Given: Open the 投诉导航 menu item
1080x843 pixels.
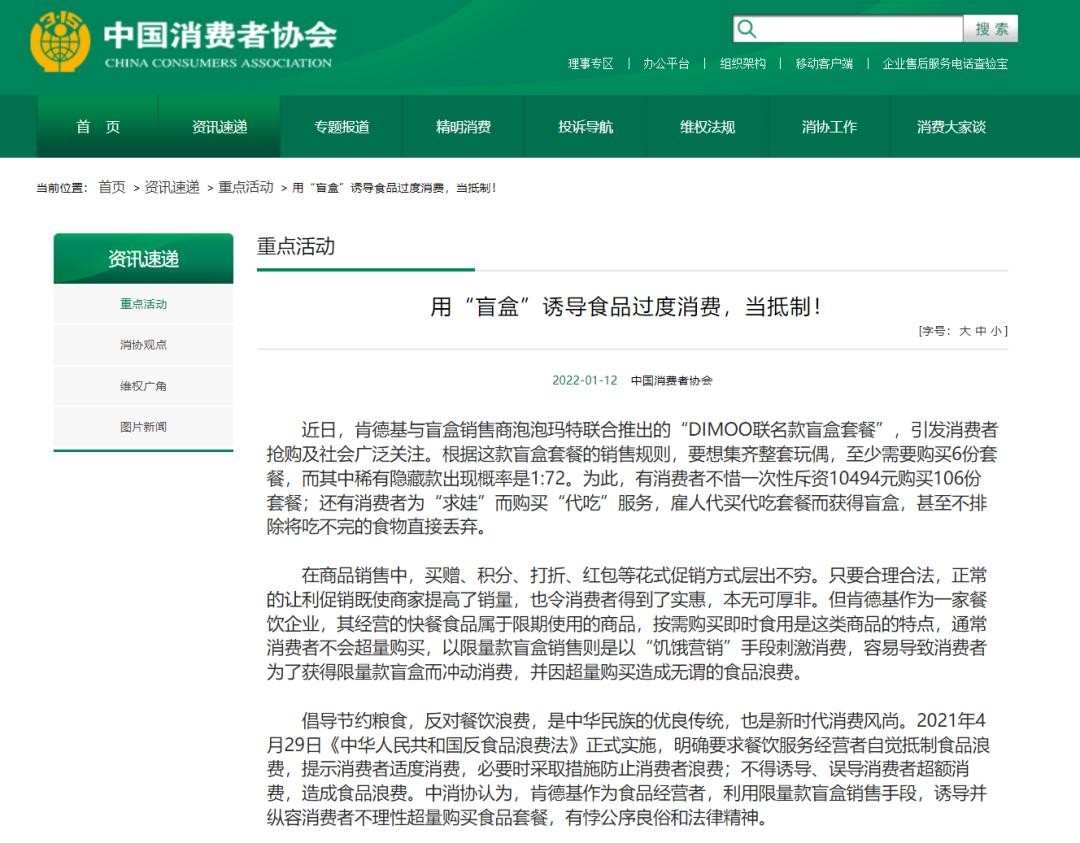Looking at the screenshot, I should click(x=585, y=127).
